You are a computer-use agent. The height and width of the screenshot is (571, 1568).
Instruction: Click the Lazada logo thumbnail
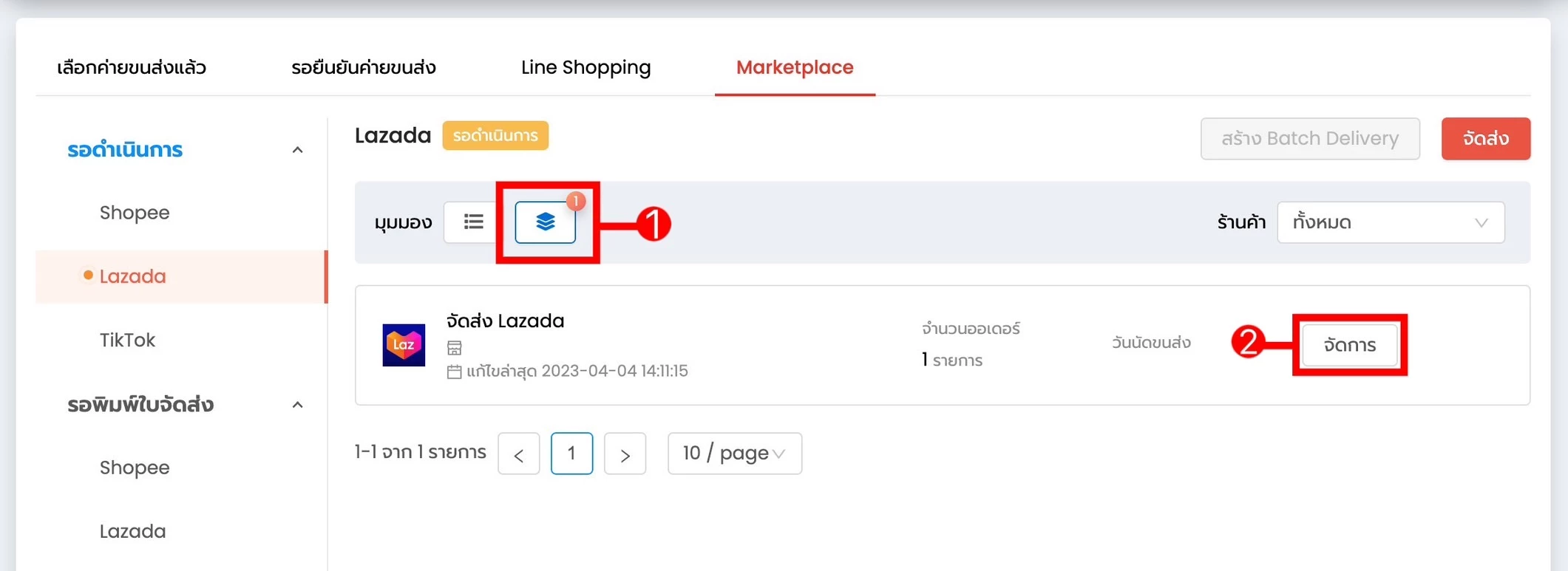point(404,345)
